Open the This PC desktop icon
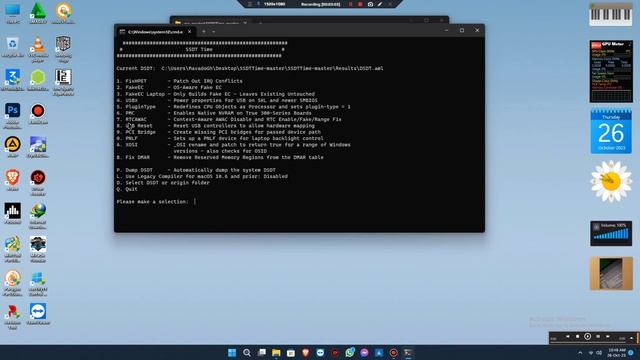This screenshot has height=360, width=640. tap(12, 13)
